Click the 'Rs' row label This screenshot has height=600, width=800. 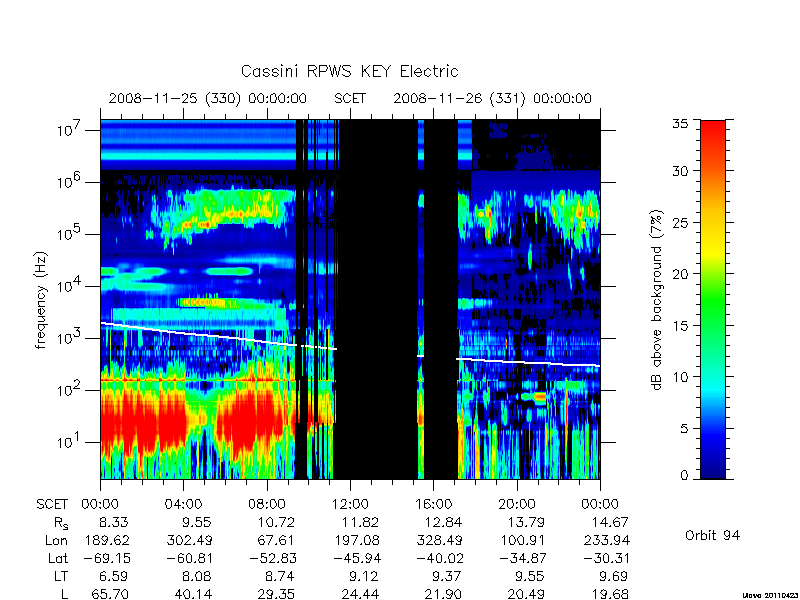point(61,523)
